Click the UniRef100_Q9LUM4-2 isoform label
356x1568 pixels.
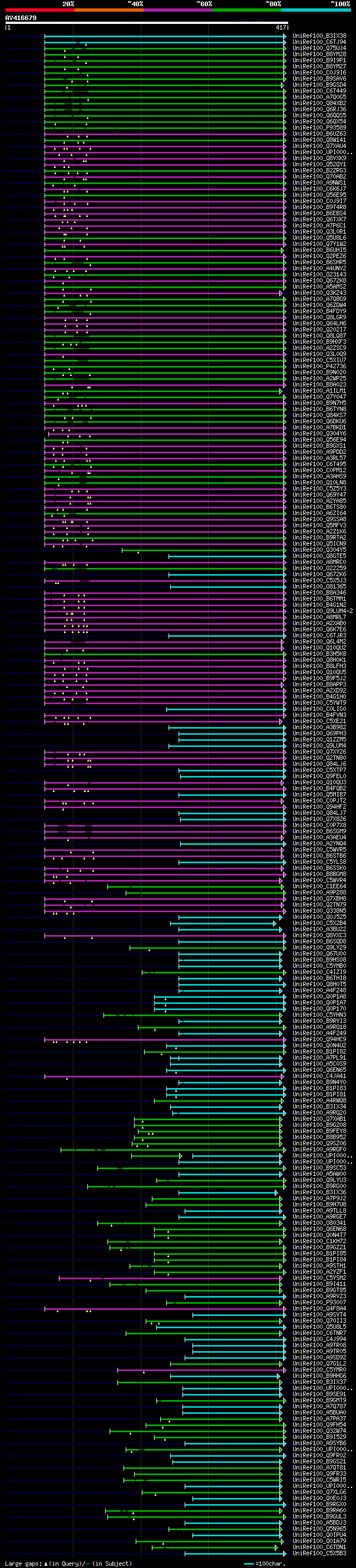pyautogui.click(x=323, y=611)
